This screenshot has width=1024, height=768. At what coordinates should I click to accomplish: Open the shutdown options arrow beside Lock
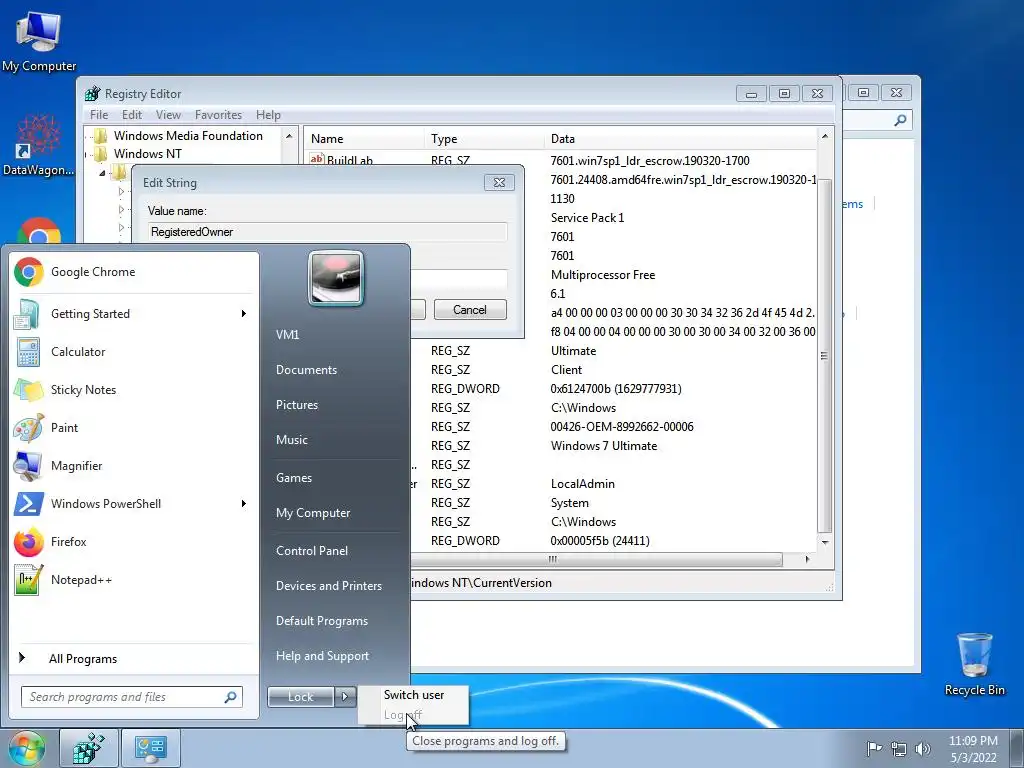point(345,697)
